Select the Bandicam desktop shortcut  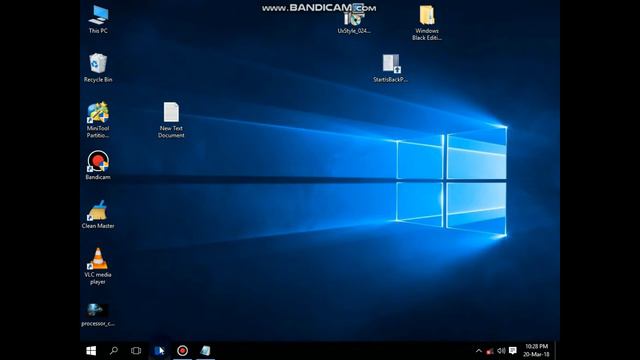click(x=98, y=165)
